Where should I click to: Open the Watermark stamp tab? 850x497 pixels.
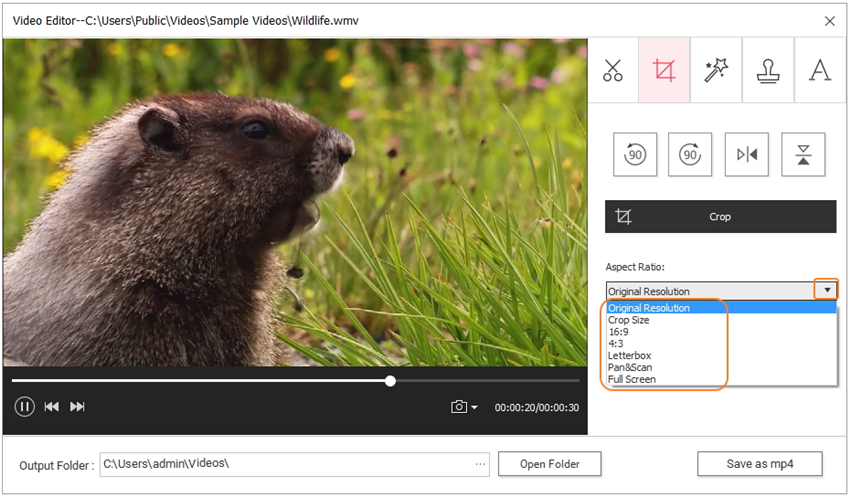(768, 71)
